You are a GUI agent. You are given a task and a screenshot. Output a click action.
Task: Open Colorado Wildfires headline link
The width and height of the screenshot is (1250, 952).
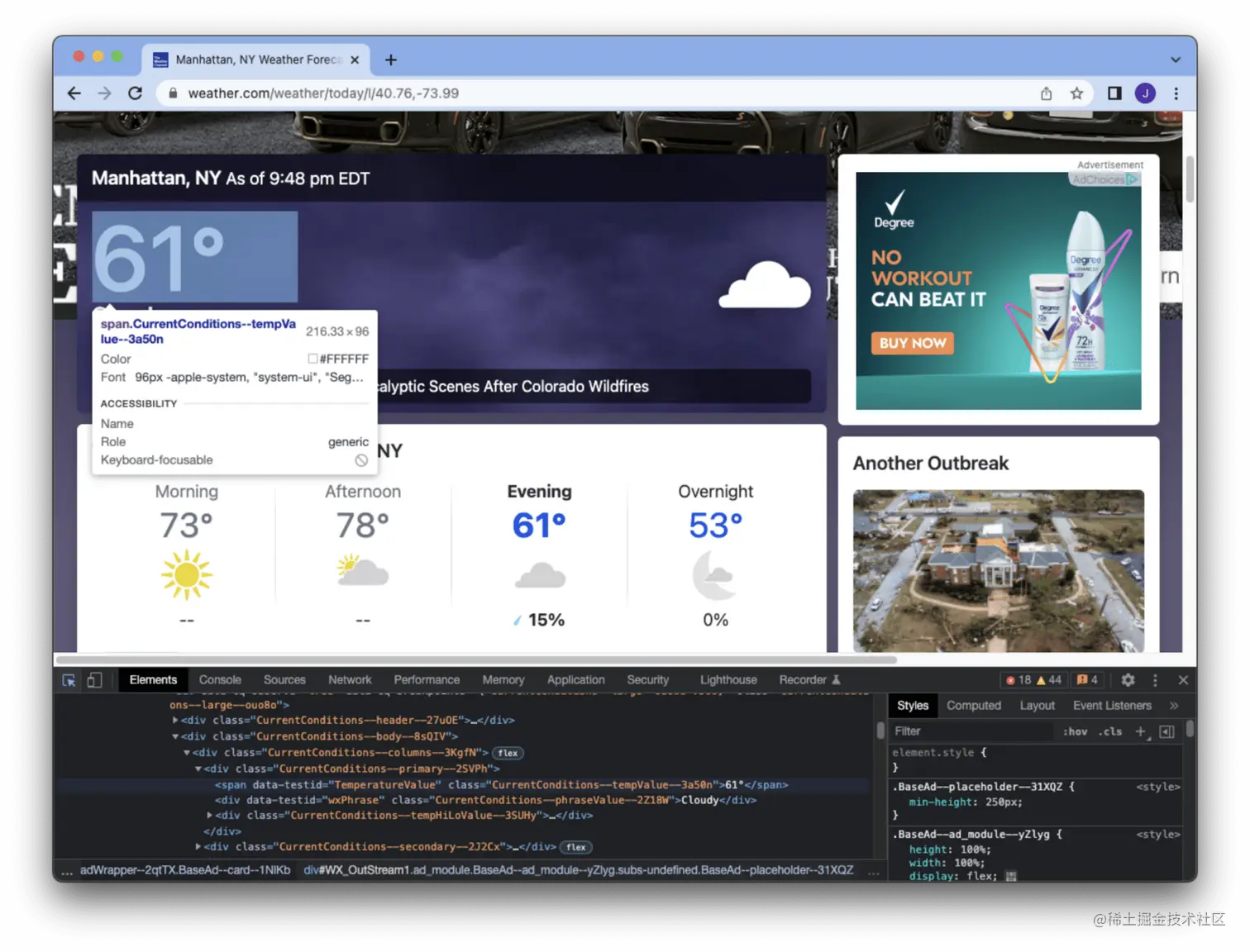click(513, 387)
